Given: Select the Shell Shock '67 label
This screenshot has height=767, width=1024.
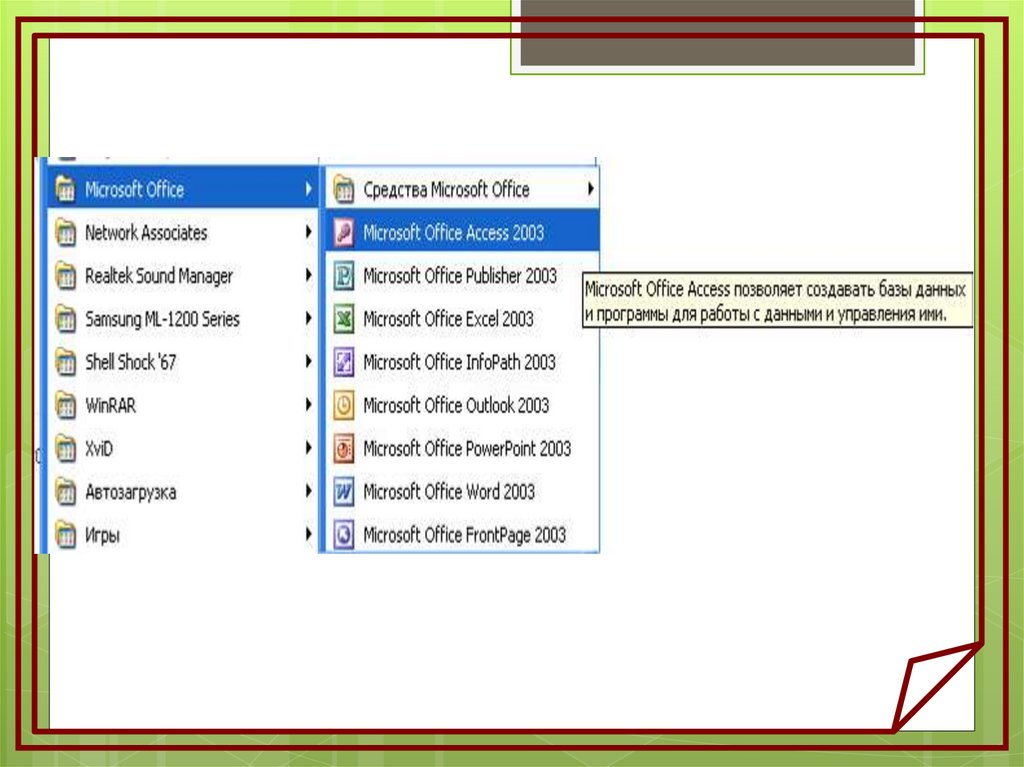Looking at the screenshot, I should click(x=131, y=362).
